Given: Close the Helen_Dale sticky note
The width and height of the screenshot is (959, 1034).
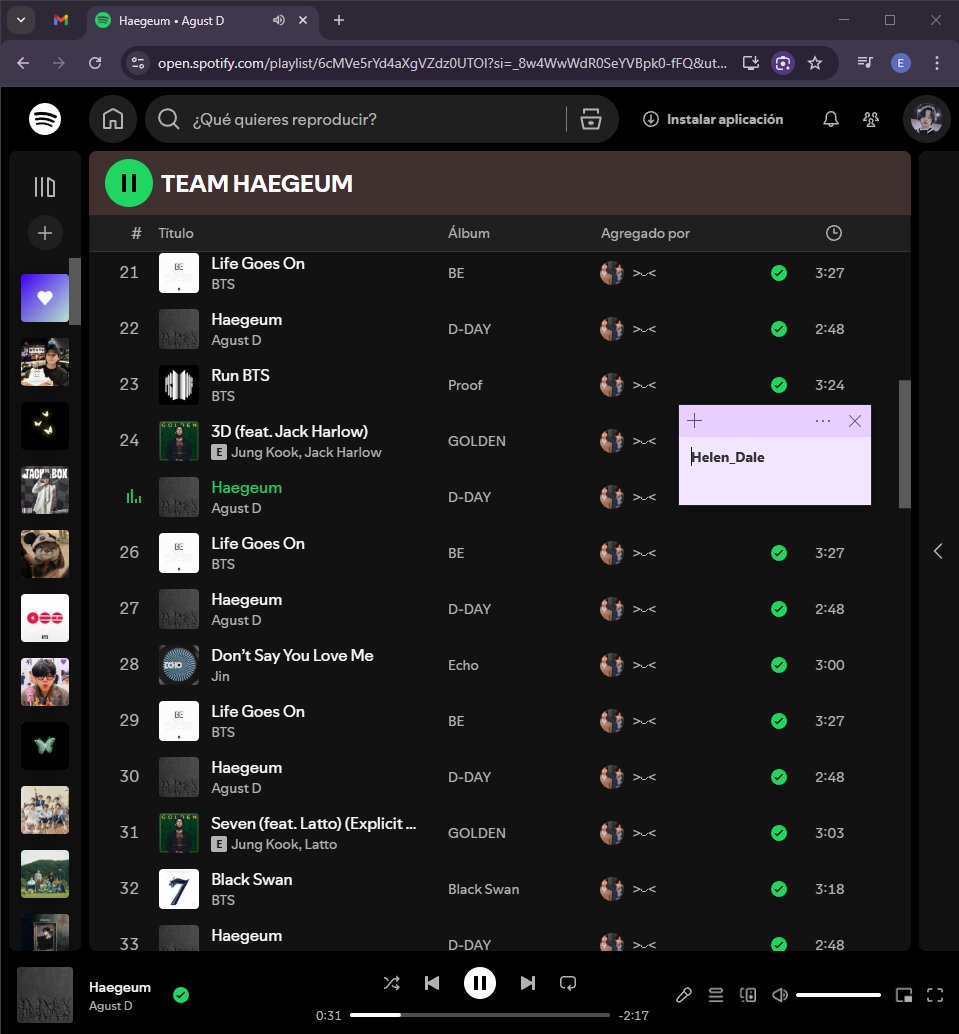Looking at the screenshot, I should pyautogui.click(x=855, y=421).
